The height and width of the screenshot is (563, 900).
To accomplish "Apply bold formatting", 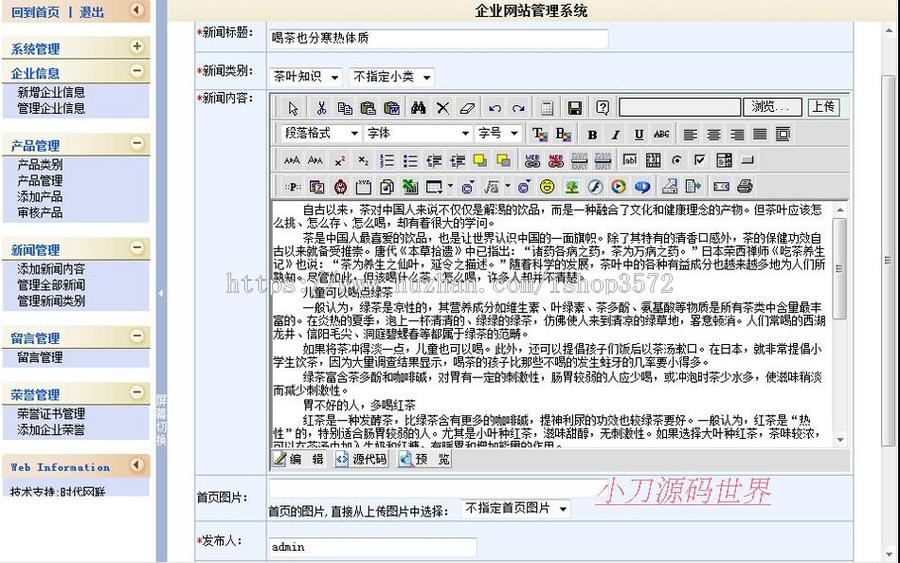I will pos(592,135).
